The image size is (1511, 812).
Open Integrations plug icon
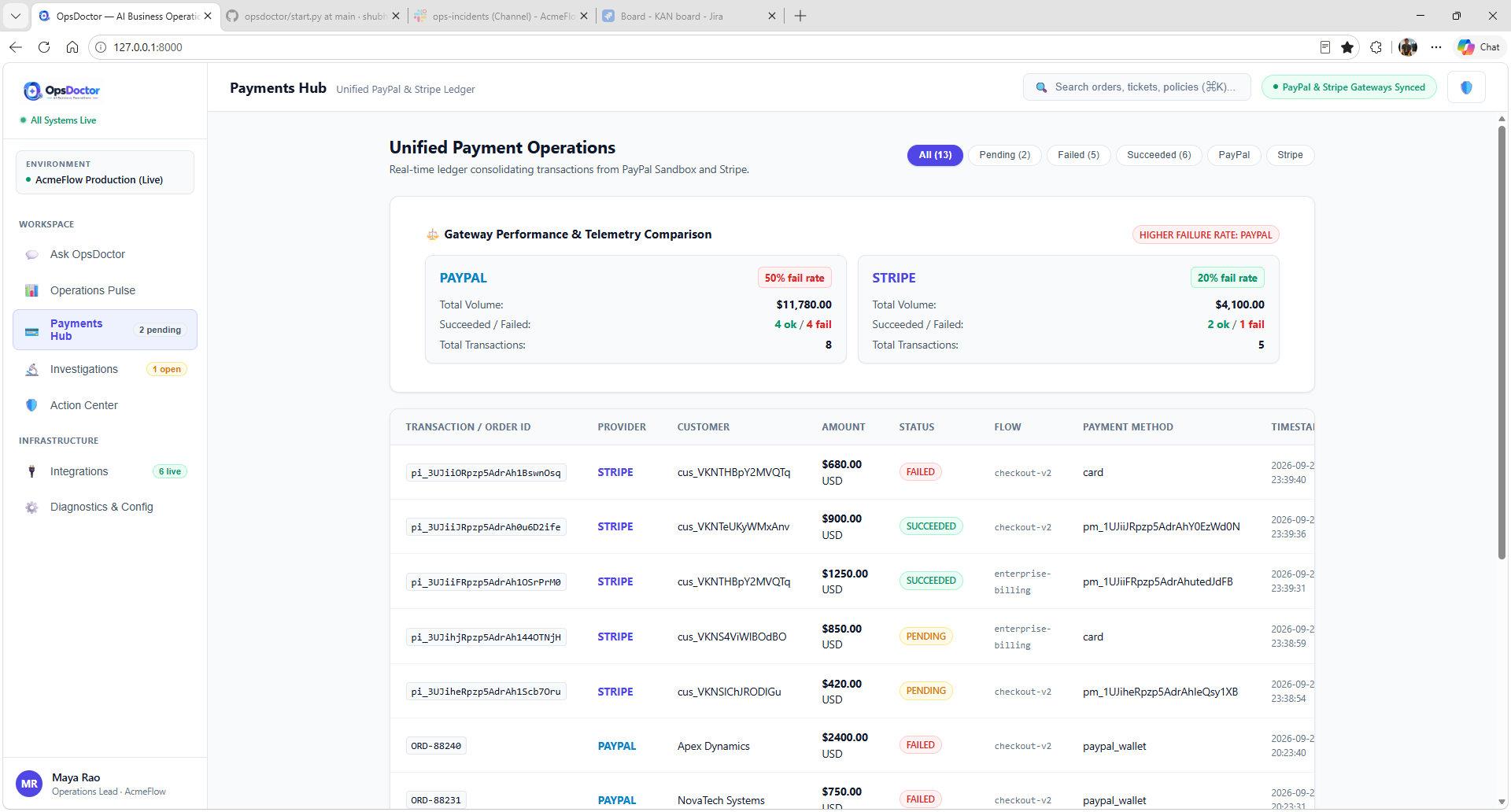coord(31,471)
